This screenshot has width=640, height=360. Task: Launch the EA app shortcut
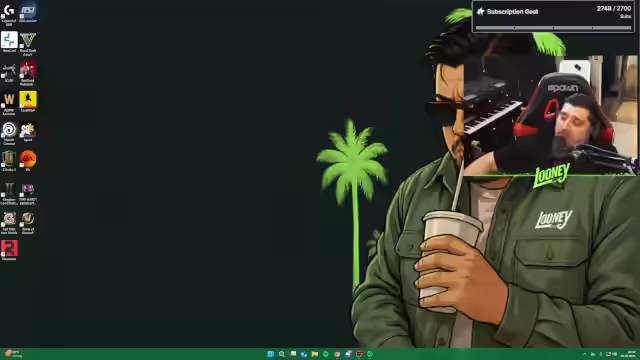pyautogui.click(x=28, y=161)
